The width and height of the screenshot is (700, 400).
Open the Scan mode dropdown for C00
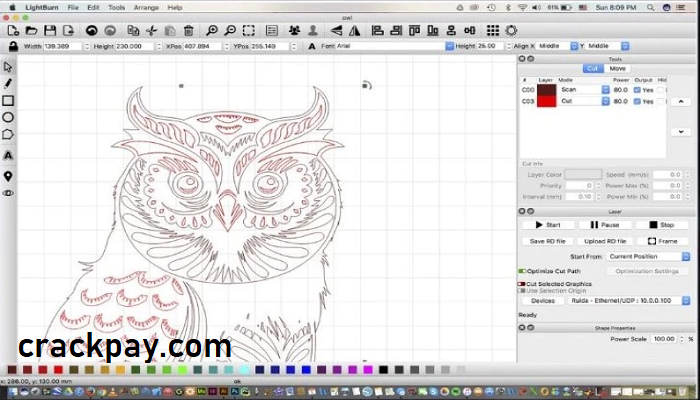[584, 90]
